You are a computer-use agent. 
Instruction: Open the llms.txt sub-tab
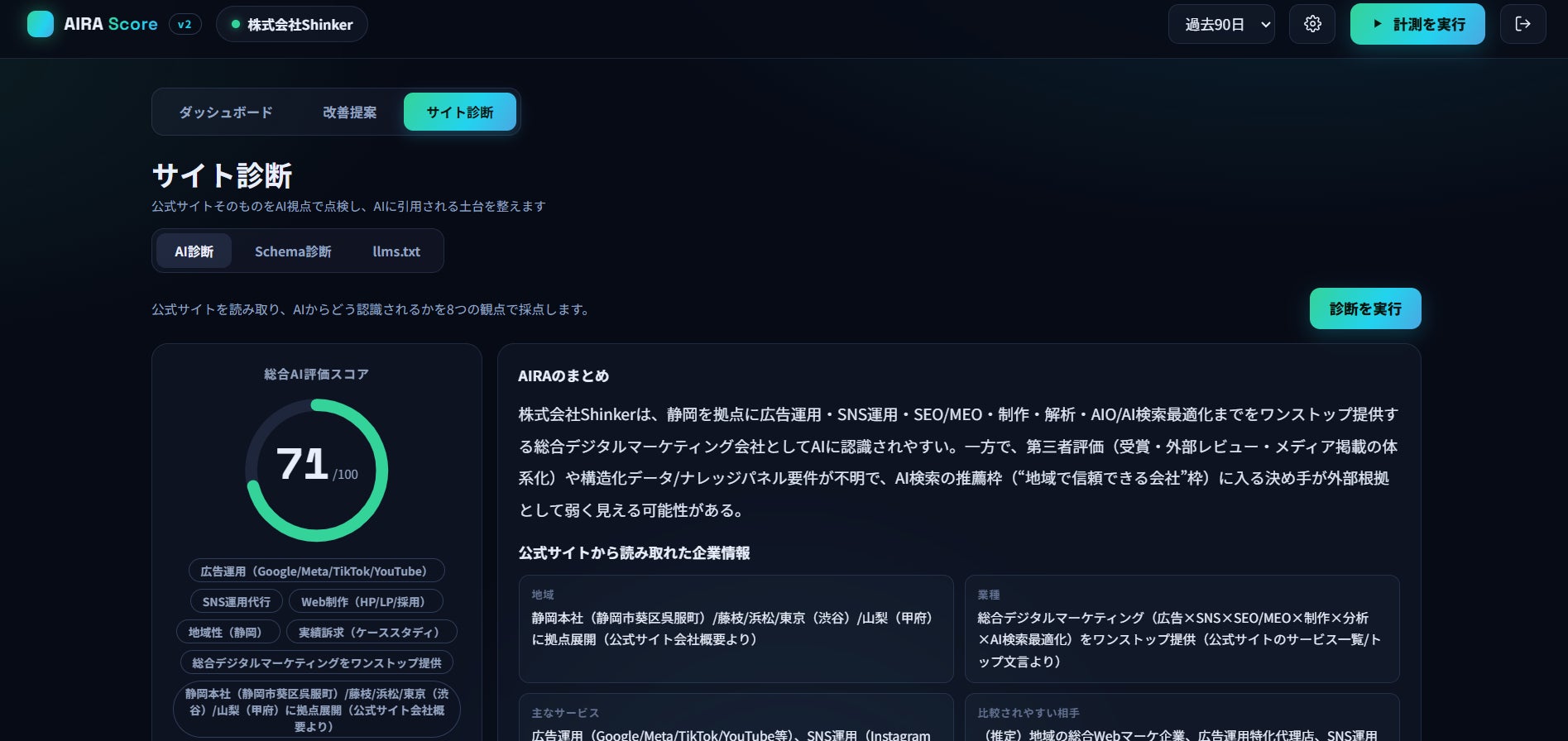click(396, 251)
